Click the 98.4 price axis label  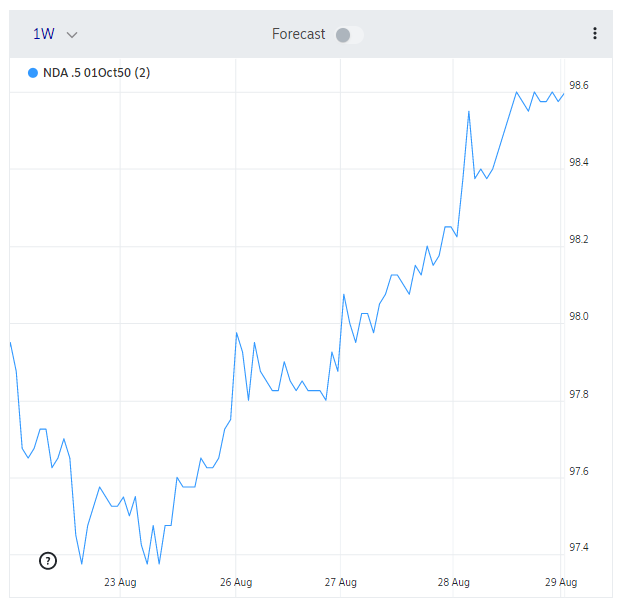click(x=579, y=162)
